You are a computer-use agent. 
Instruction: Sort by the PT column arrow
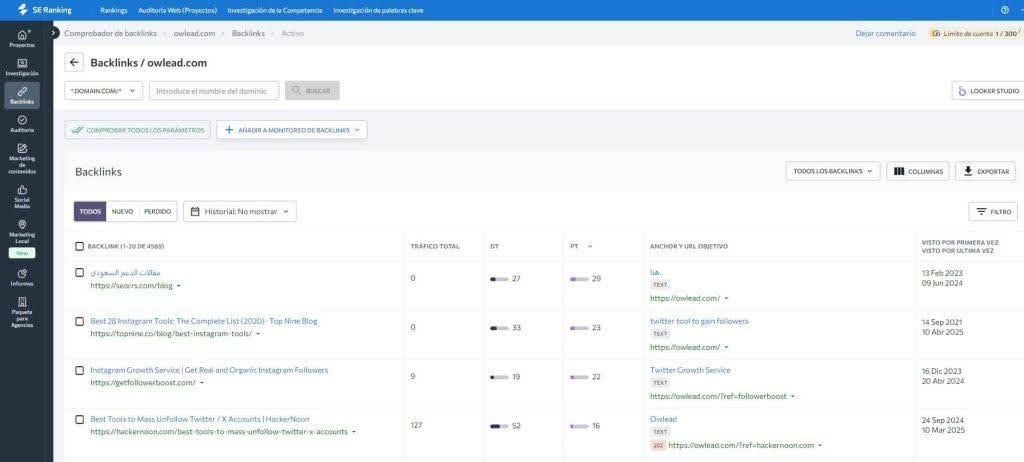[x=590, y=246]
